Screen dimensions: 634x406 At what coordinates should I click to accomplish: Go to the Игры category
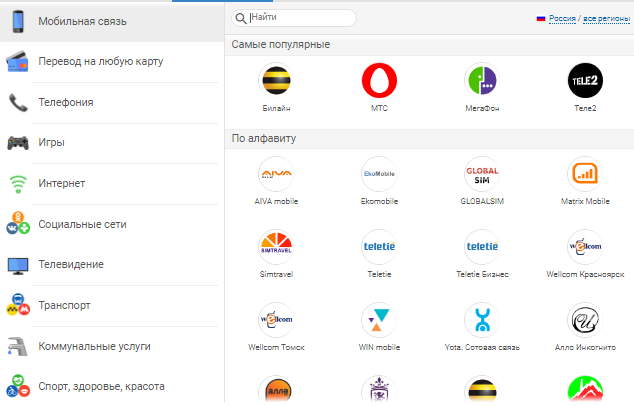(x=112, y=143)
